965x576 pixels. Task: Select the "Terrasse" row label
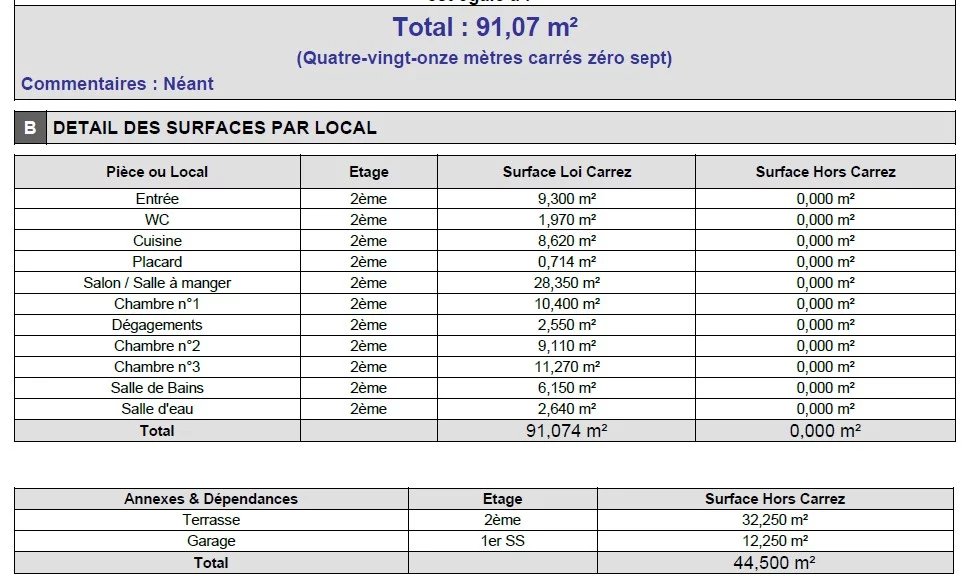pyautogui.click(x=211, y=520)
